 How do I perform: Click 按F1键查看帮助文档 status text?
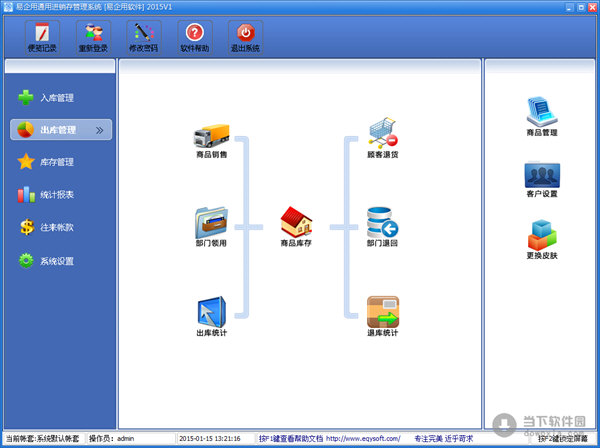coord(291,438)
